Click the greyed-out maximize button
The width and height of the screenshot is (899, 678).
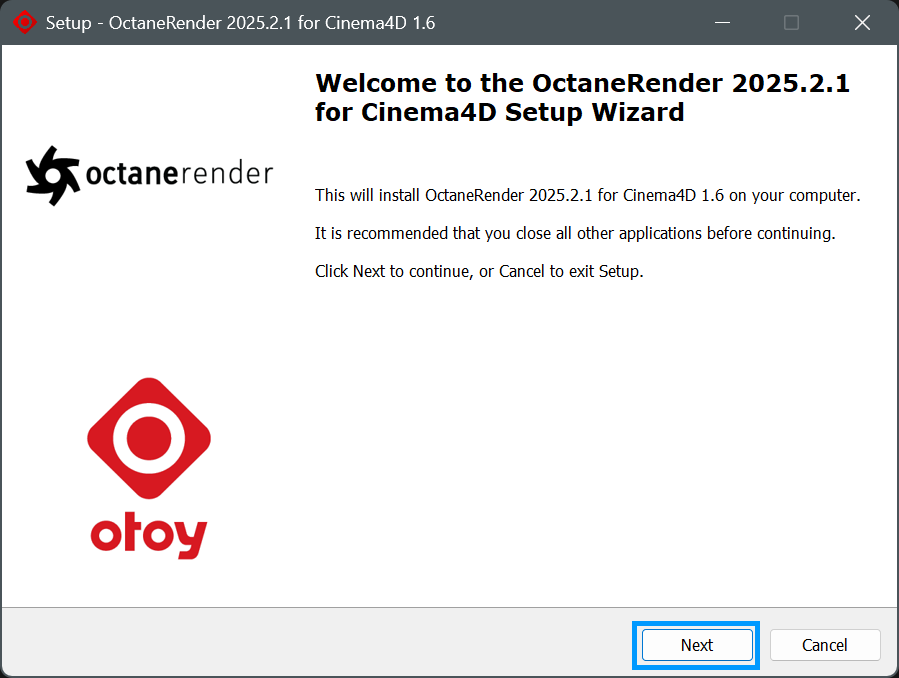pyautogui.click(x=791, y=22)
